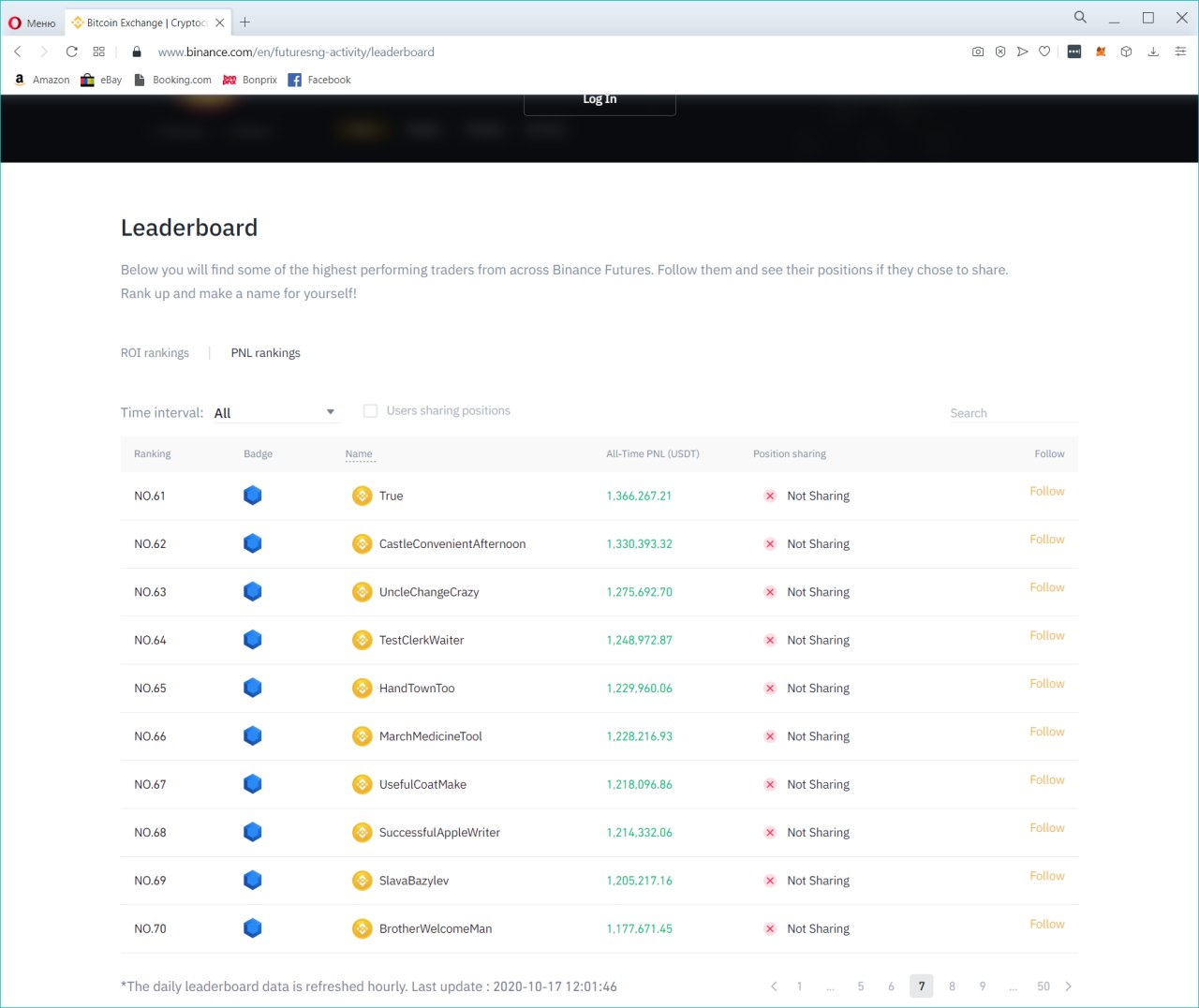Enable Users sharing positions checkbox
The height and width of the screenshot is (1008, 1199).
tap(370, 411)
